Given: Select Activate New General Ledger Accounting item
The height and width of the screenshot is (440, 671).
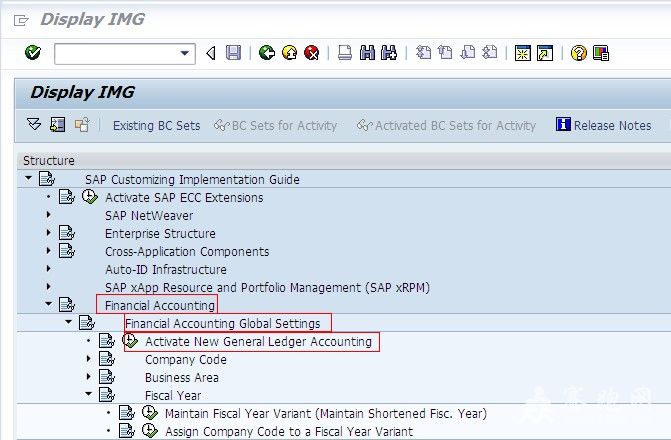Looking at the screenshot, I should pos(258,341).
